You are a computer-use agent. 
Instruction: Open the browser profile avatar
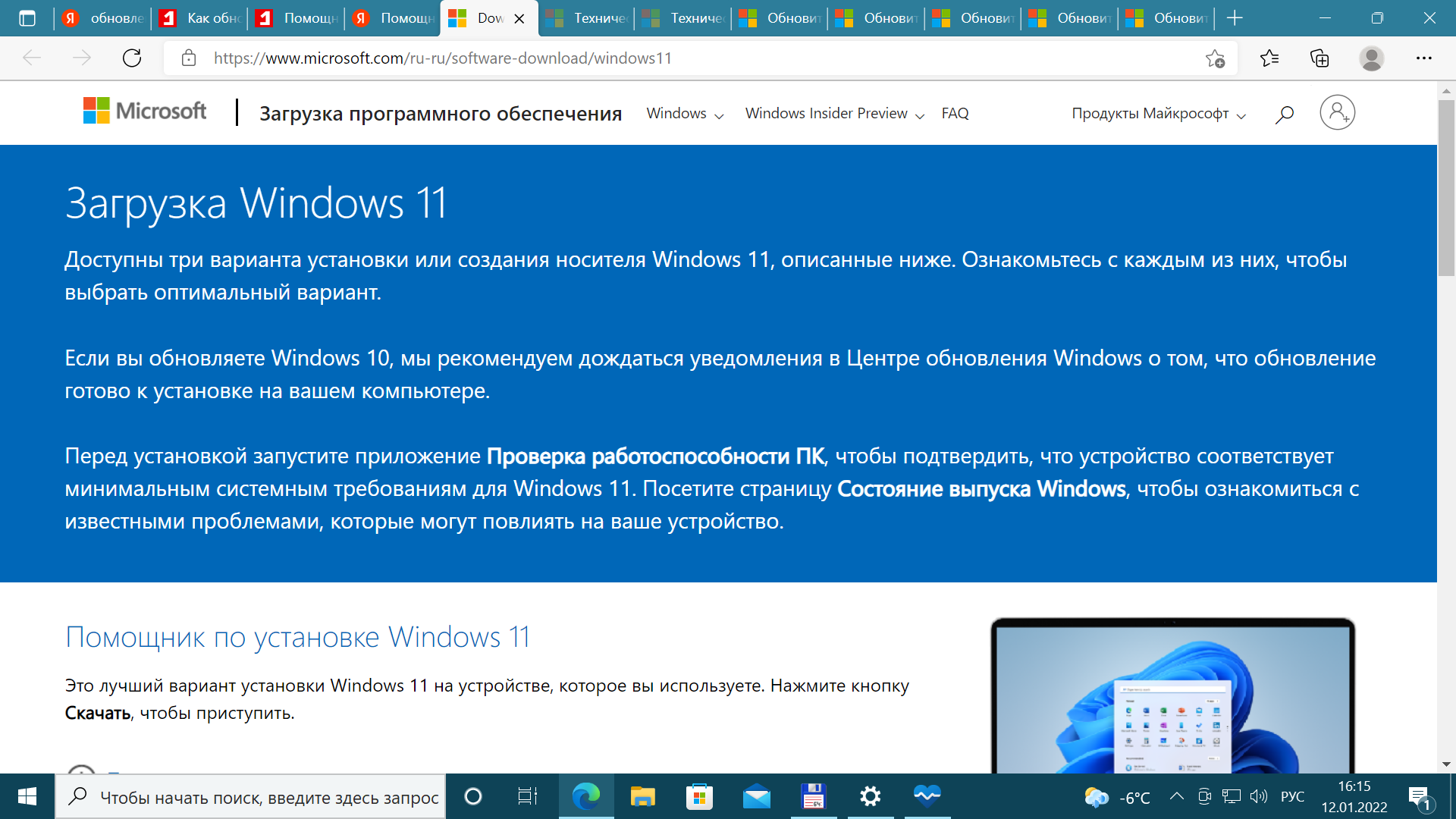coord(1371,58)
